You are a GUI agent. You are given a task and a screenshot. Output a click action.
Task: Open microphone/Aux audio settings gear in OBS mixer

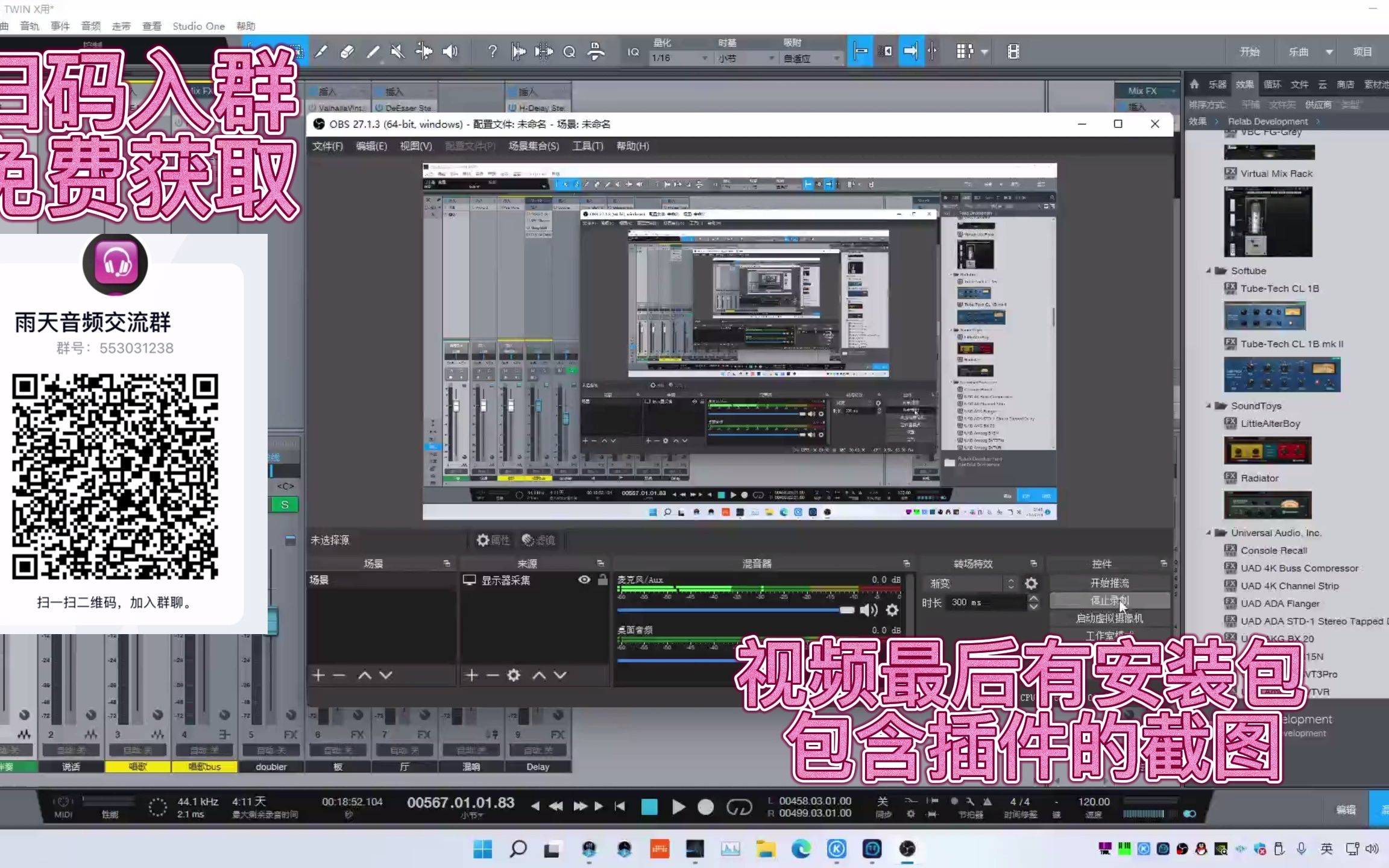892,610
